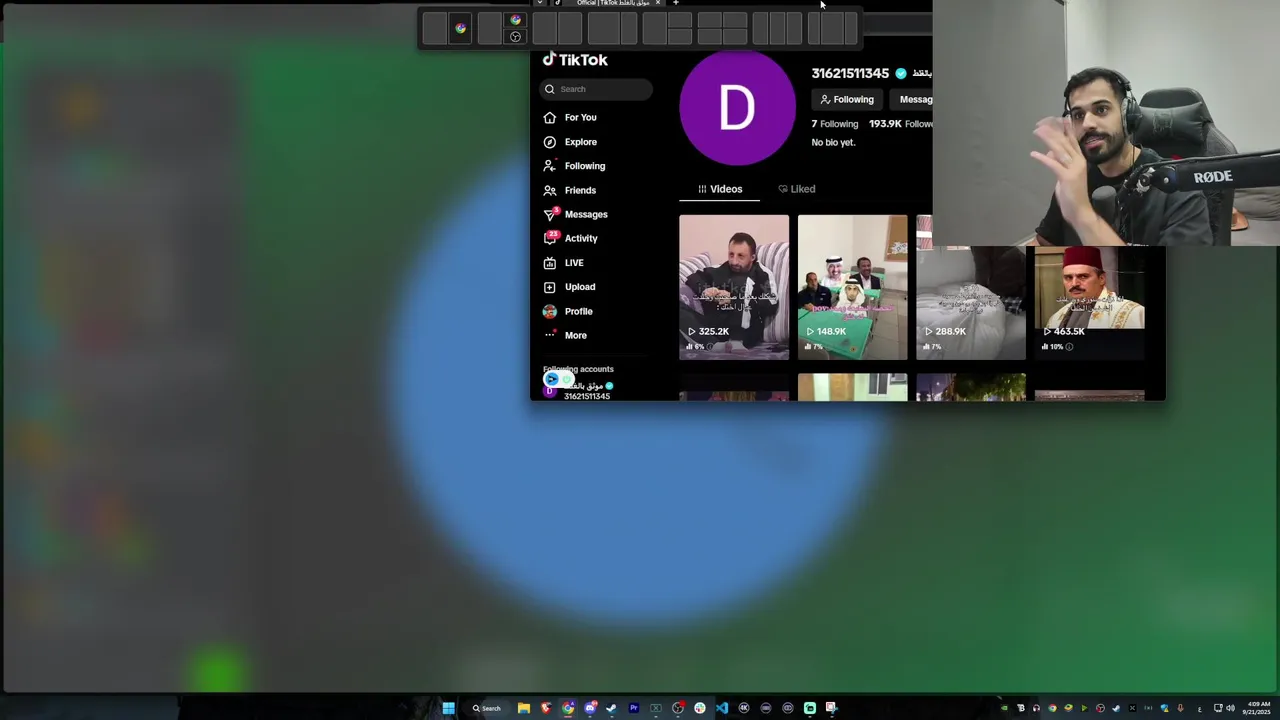Open the Friends page

click(580, 190)
